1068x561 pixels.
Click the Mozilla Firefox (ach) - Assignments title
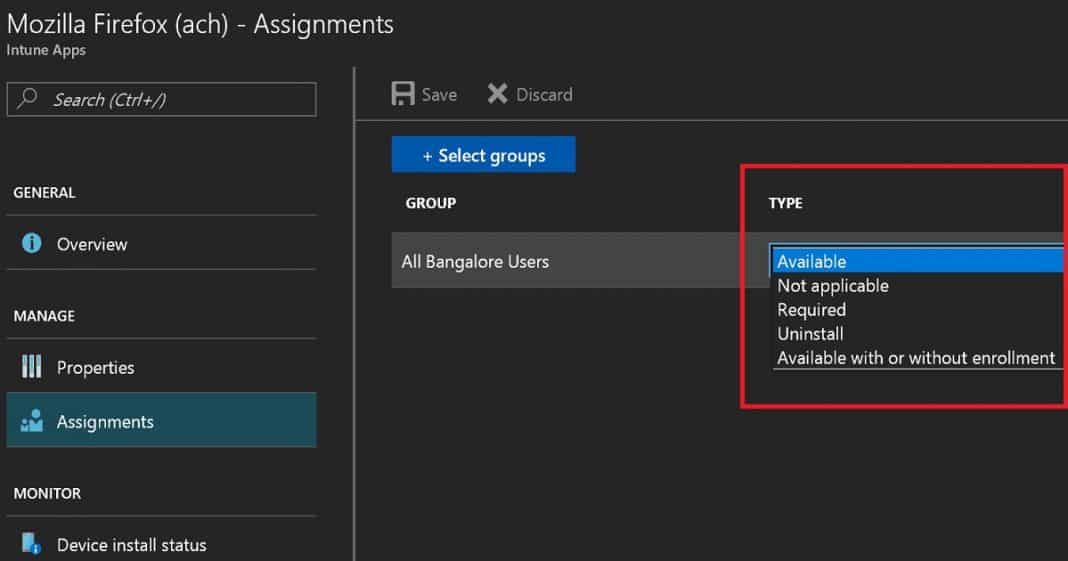click(x=200, y=25)
